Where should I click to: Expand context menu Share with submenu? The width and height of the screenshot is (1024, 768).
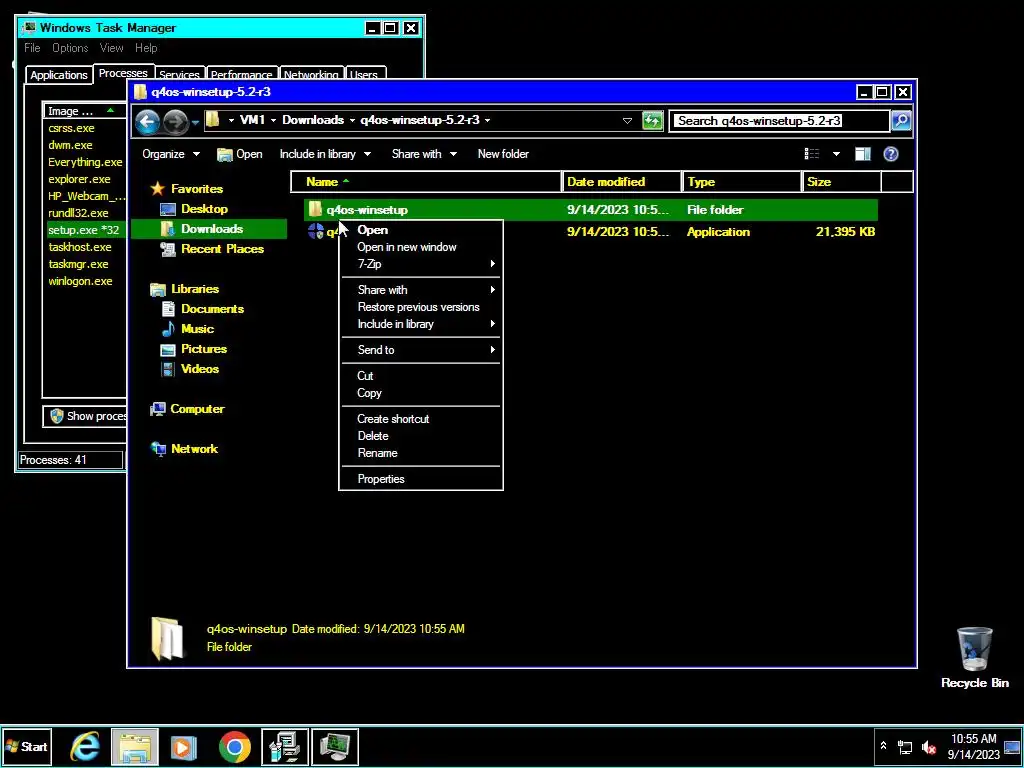click(x=421, y=290)
